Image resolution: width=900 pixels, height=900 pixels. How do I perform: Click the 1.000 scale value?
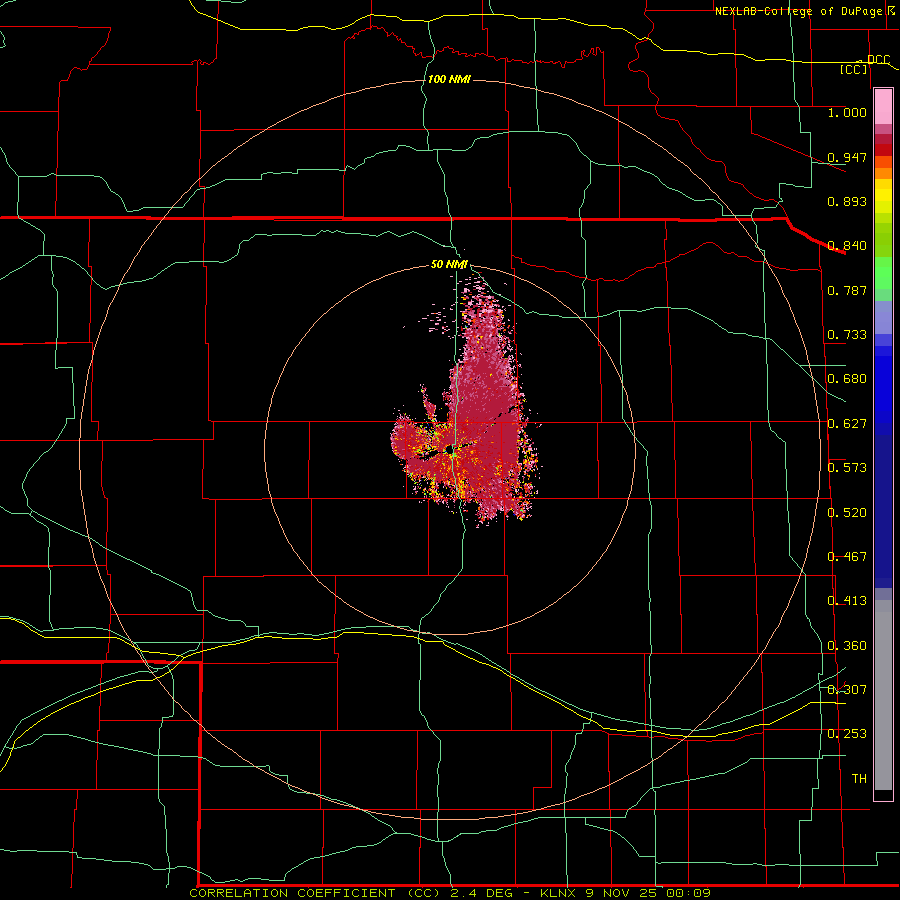click(847, 112)
